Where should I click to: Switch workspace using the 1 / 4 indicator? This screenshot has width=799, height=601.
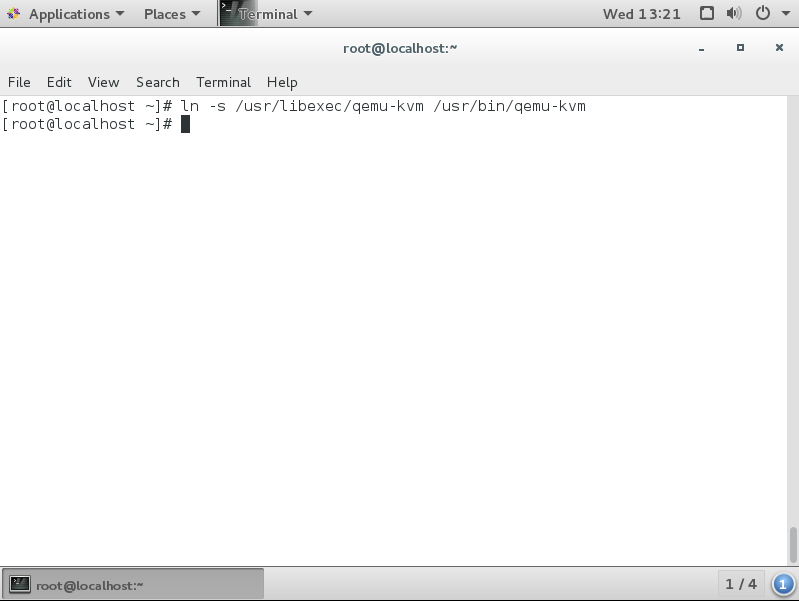pos(741,584)
